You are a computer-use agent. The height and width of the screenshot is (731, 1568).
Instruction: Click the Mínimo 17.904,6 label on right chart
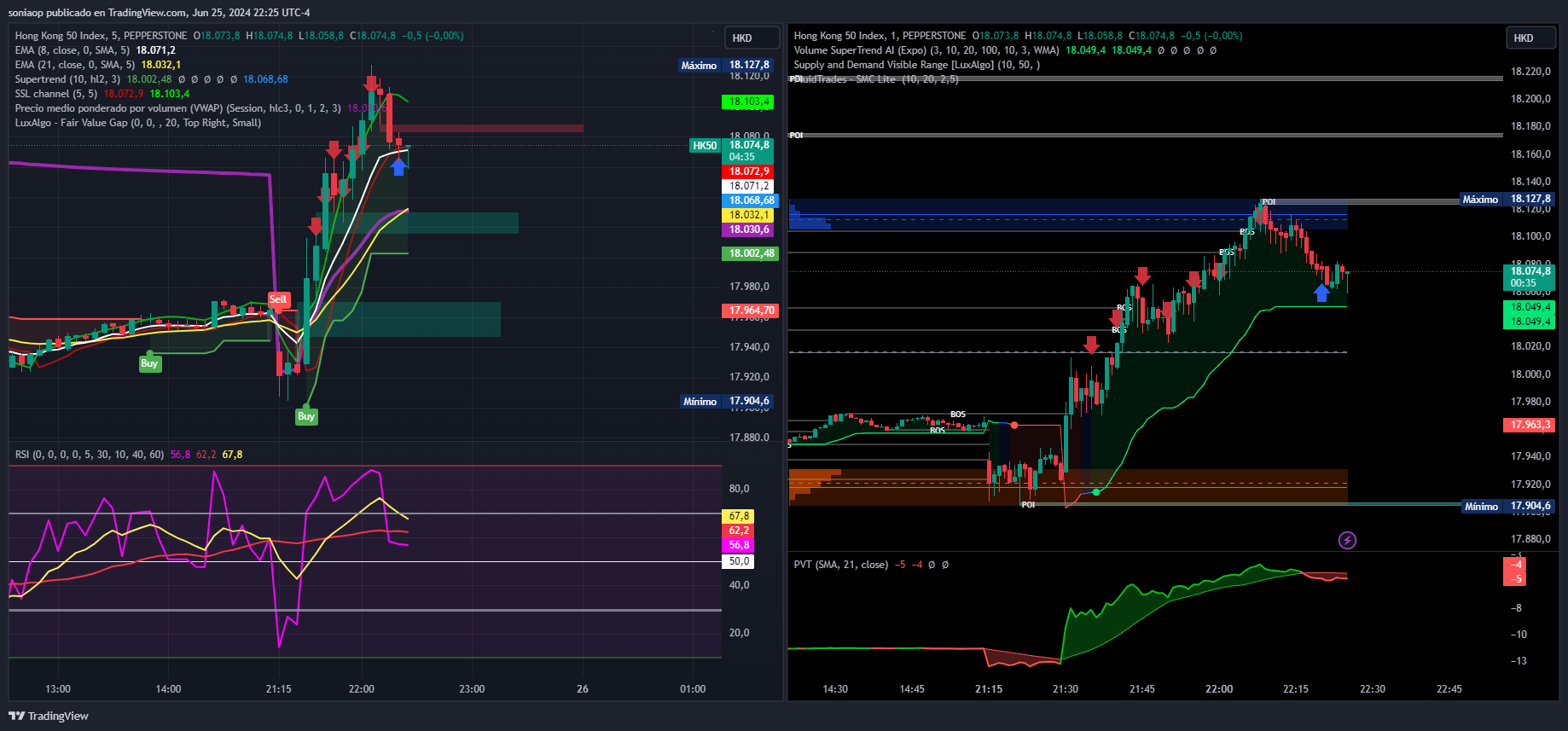(x=1508, y=506)
